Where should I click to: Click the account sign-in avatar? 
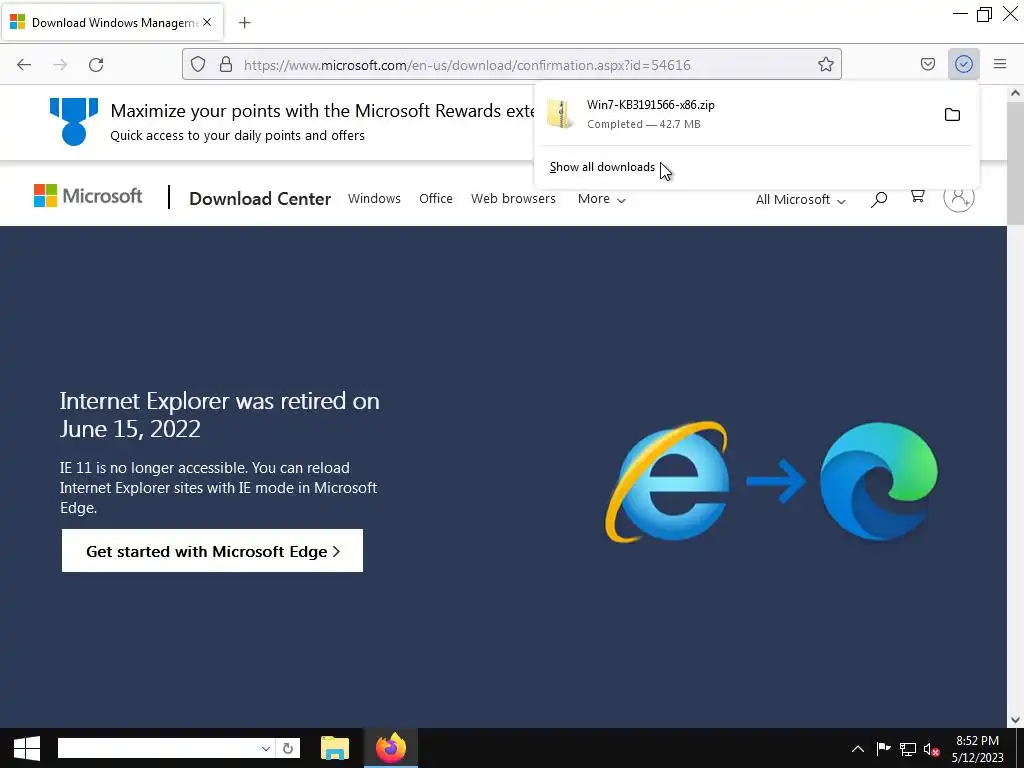pyautogui.click(x=959, y=197)
